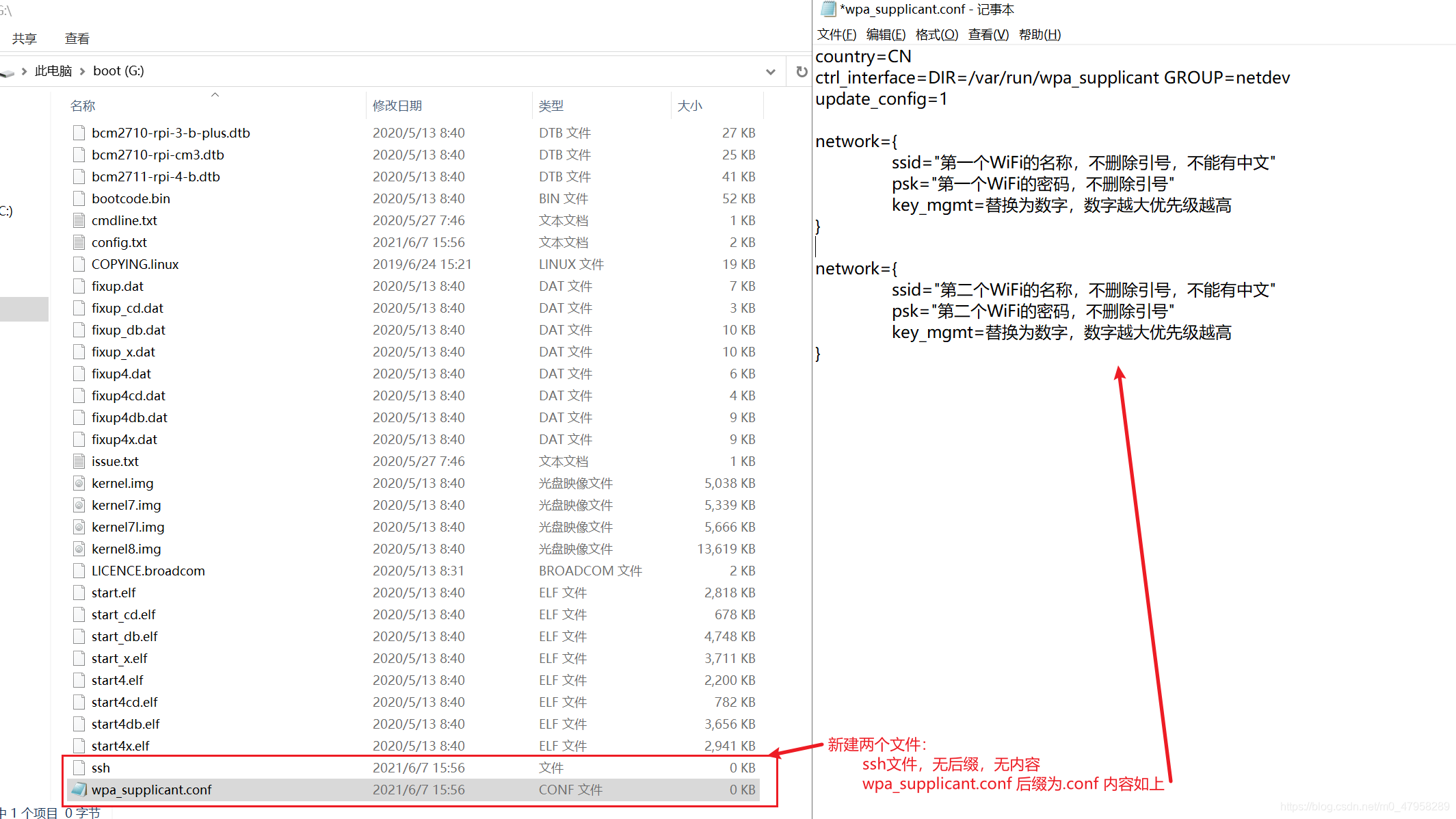Select the file named bcm2710-rpi-cm3.dtb
This screenshot has width=1456, height=819.
click(x=158, y=155)
